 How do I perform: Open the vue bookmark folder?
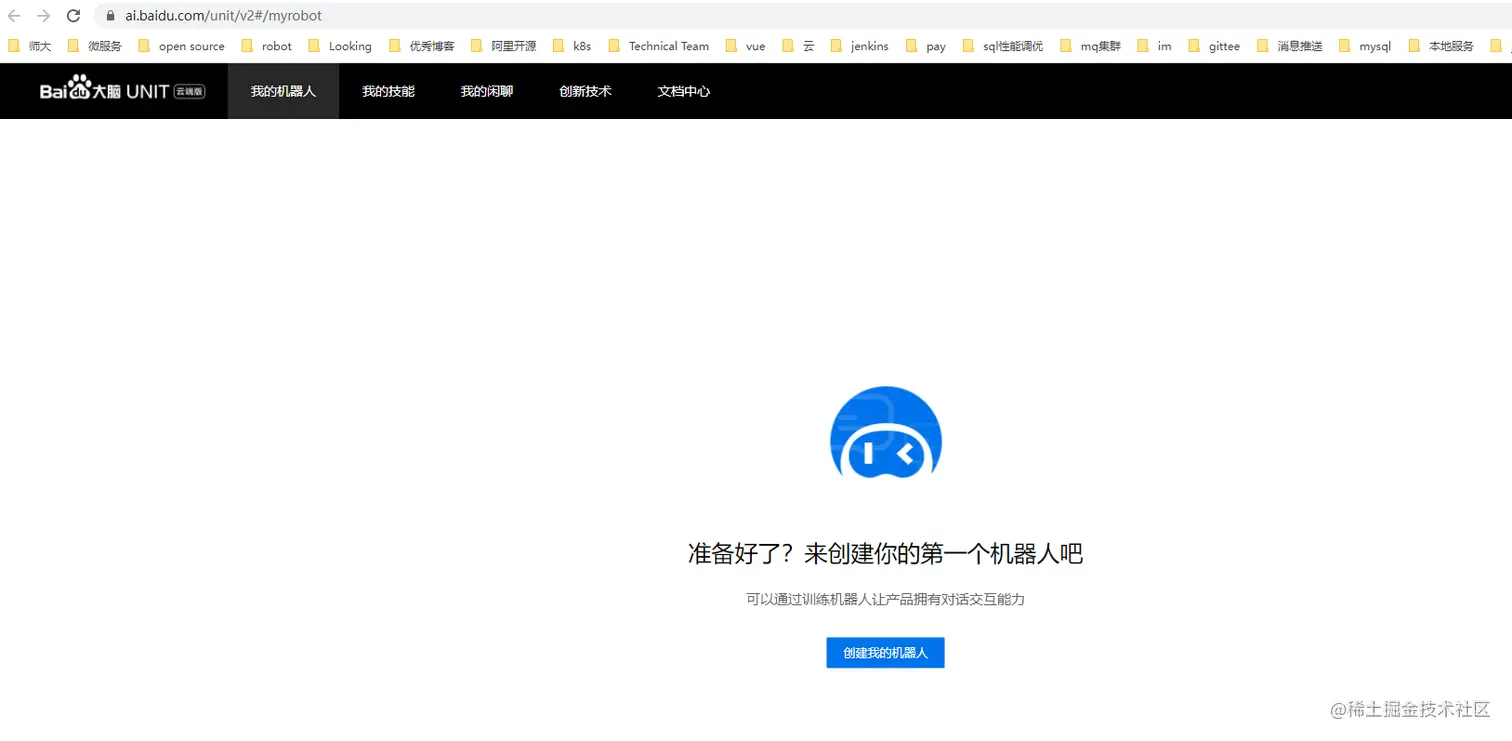(x=745, y=46)
